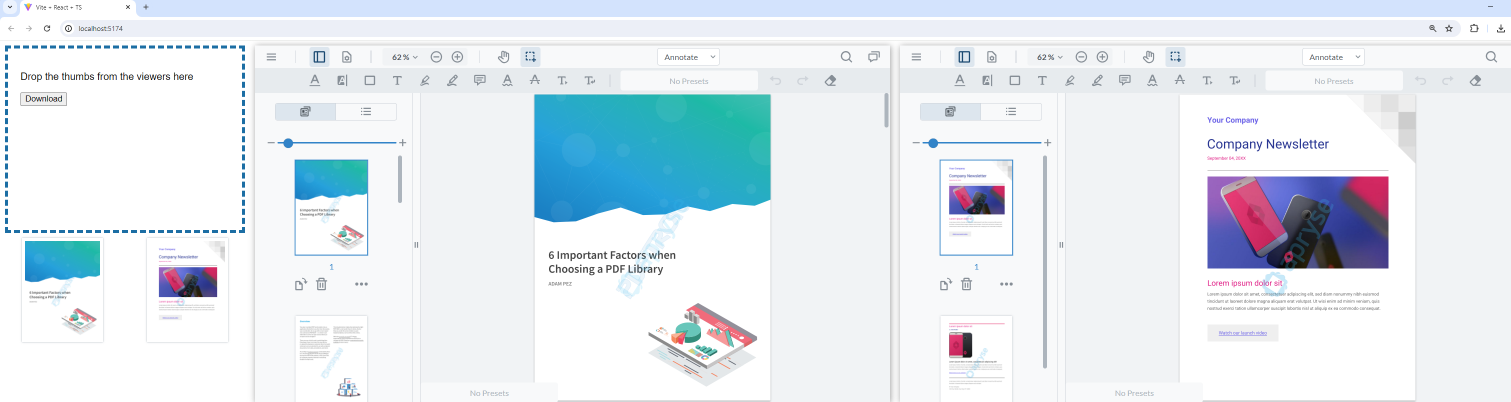
Task: Select the freehand highlighter in the left viewer
Action: 425,80
